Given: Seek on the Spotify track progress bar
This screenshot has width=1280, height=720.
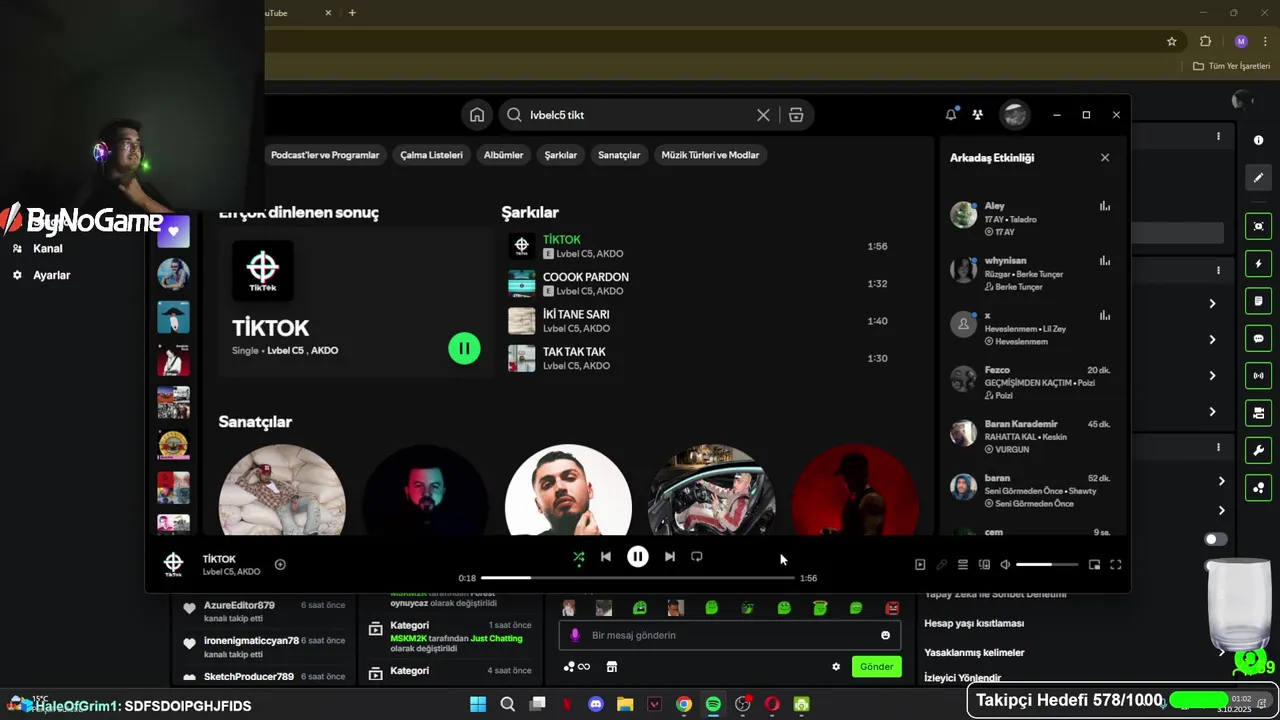Looking at the screenshot, I should [638, 578].
